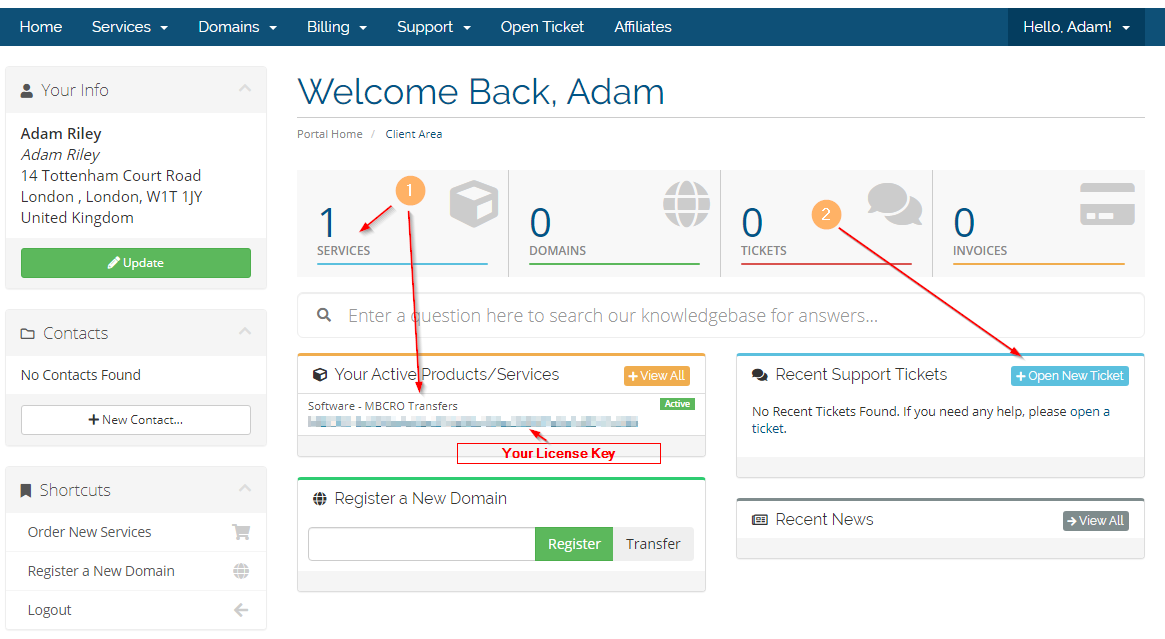This screenshot has width=1165, height=639.
Task: Click shopping cart icon beside Order New Services
Action: [x=241, y=532]
